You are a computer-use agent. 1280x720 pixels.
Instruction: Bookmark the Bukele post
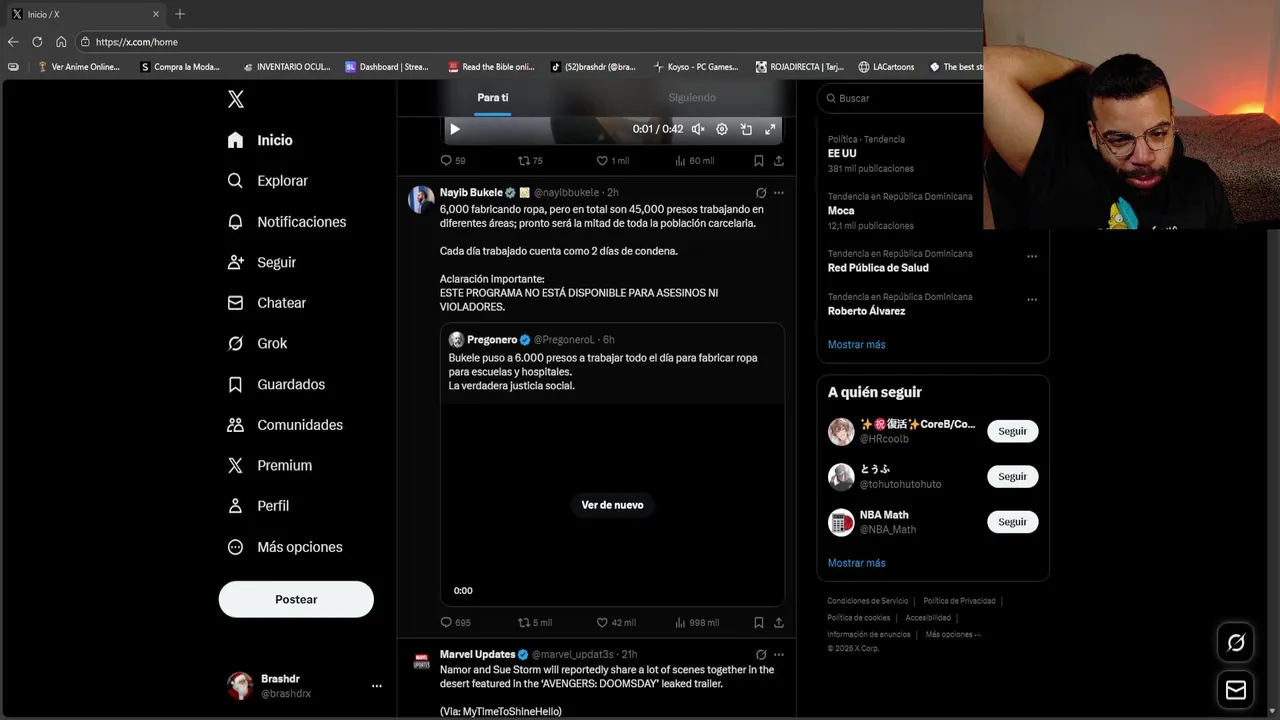[759, 622]
